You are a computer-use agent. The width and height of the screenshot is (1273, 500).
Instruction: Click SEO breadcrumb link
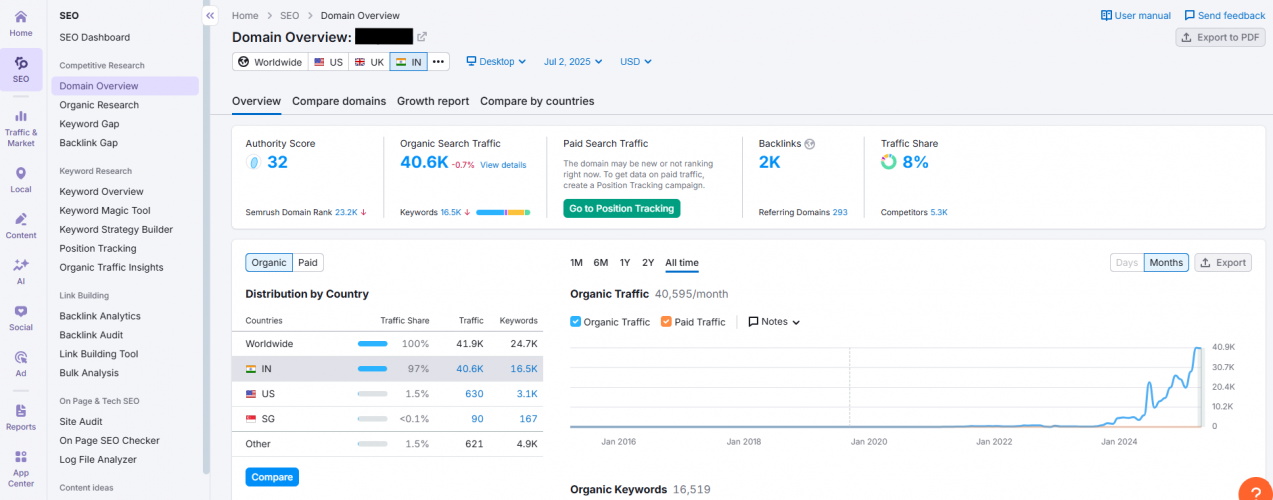pos(289,16)
